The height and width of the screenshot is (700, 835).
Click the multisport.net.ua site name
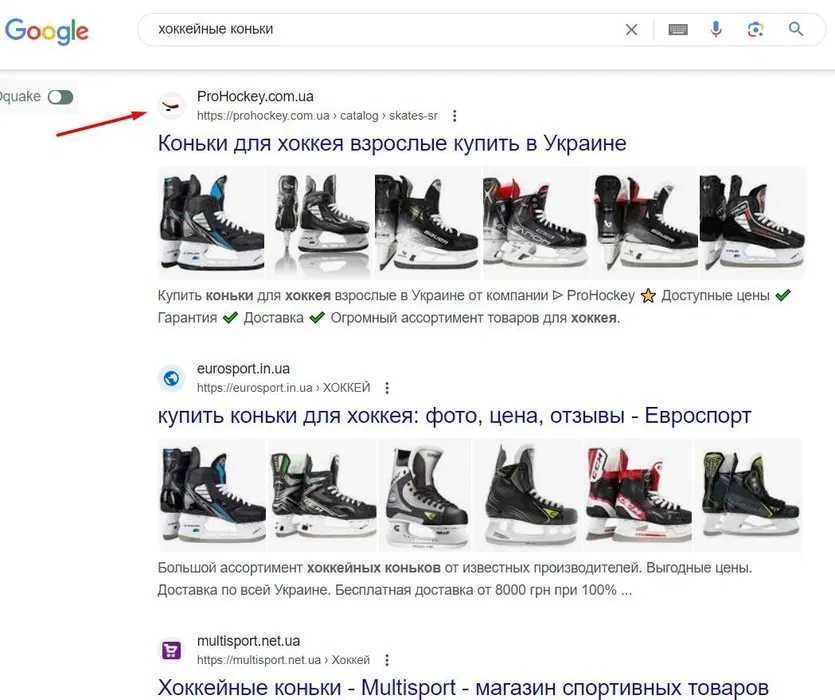click(249, 641)
